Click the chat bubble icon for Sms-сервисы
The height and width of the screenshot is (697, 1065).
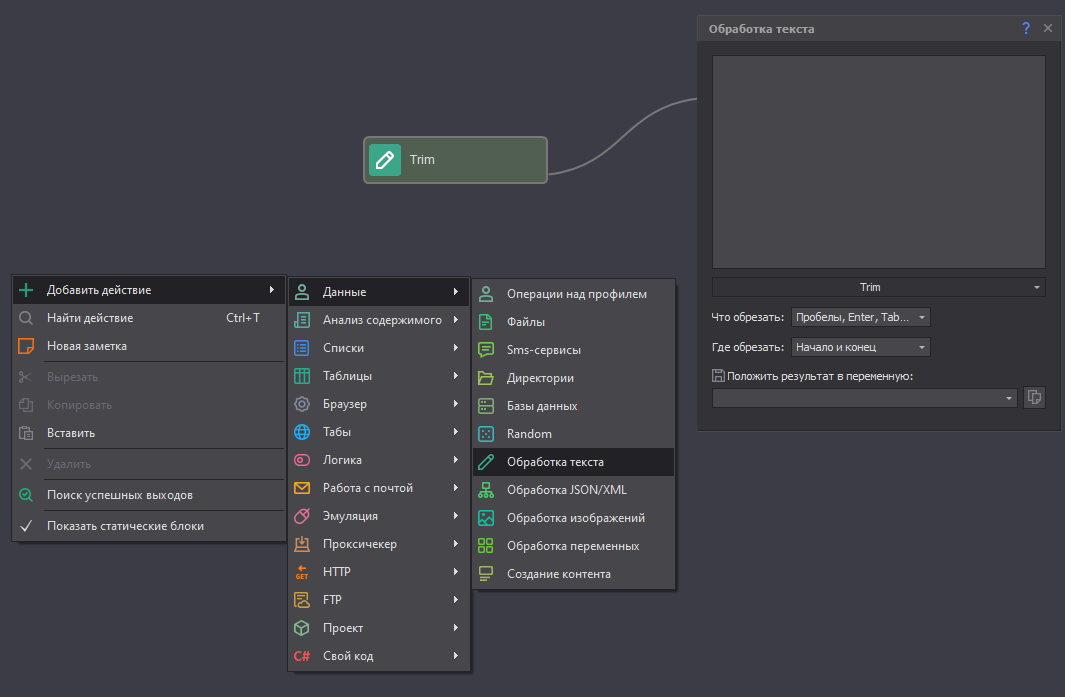click(x=486, y=350)
